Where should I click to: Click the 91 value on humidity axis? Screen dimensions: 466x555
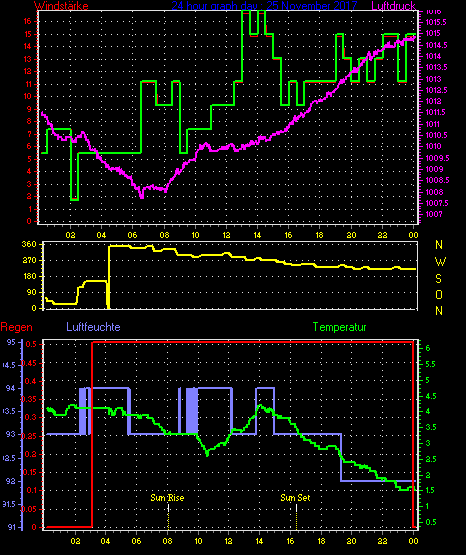click(x=12, y=527)
